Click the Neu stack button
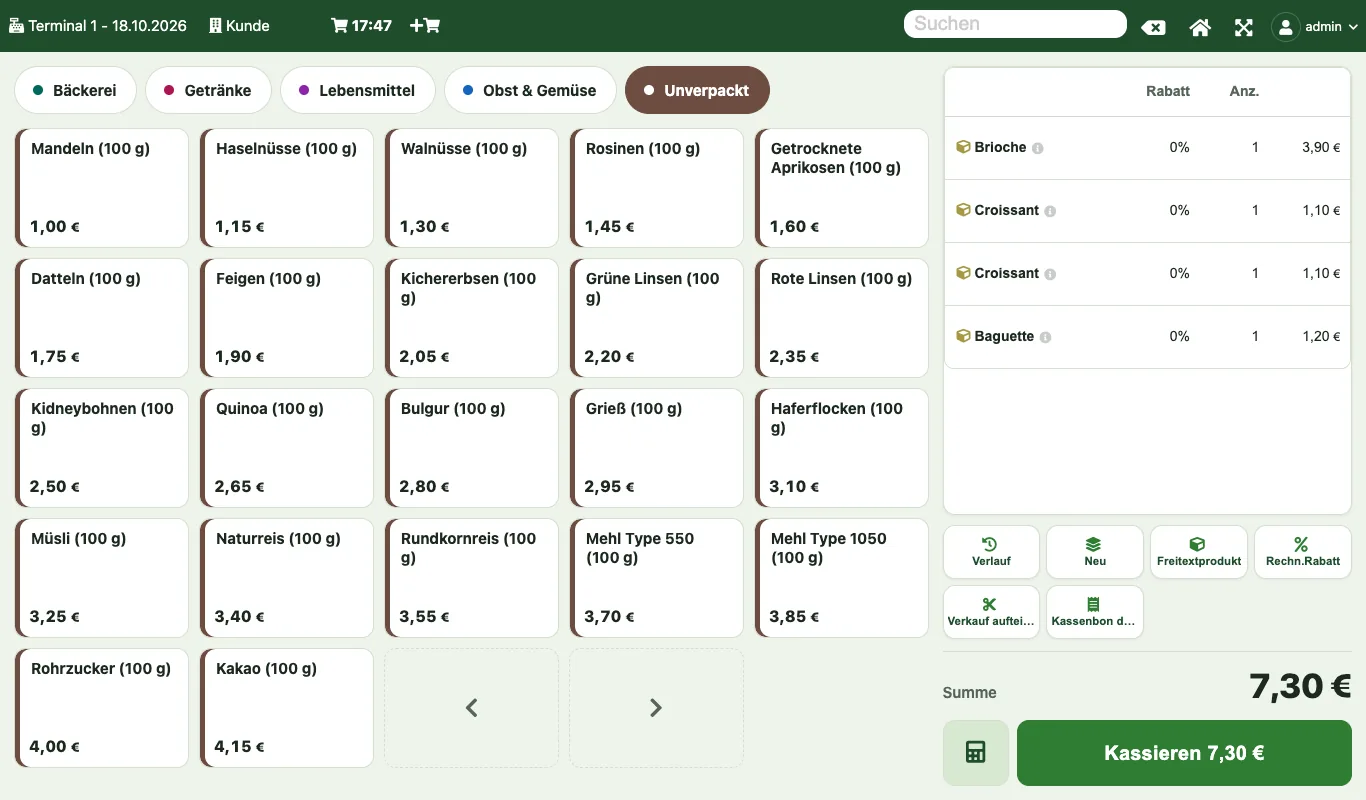The width and height of the screenshot is (1366, 800). pos(1095,552)
